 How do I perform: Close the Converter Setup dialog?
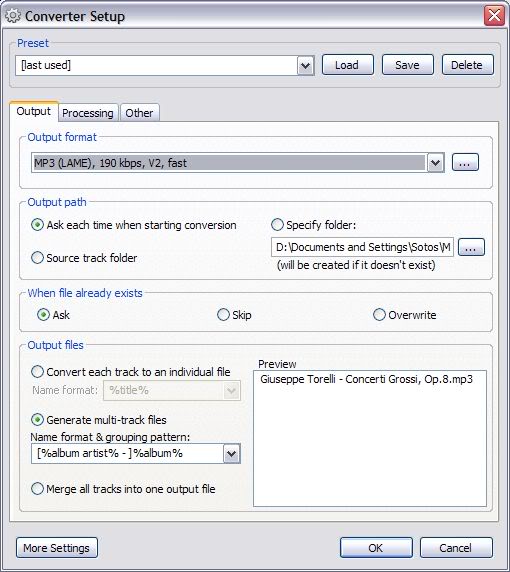click(494, 16)
